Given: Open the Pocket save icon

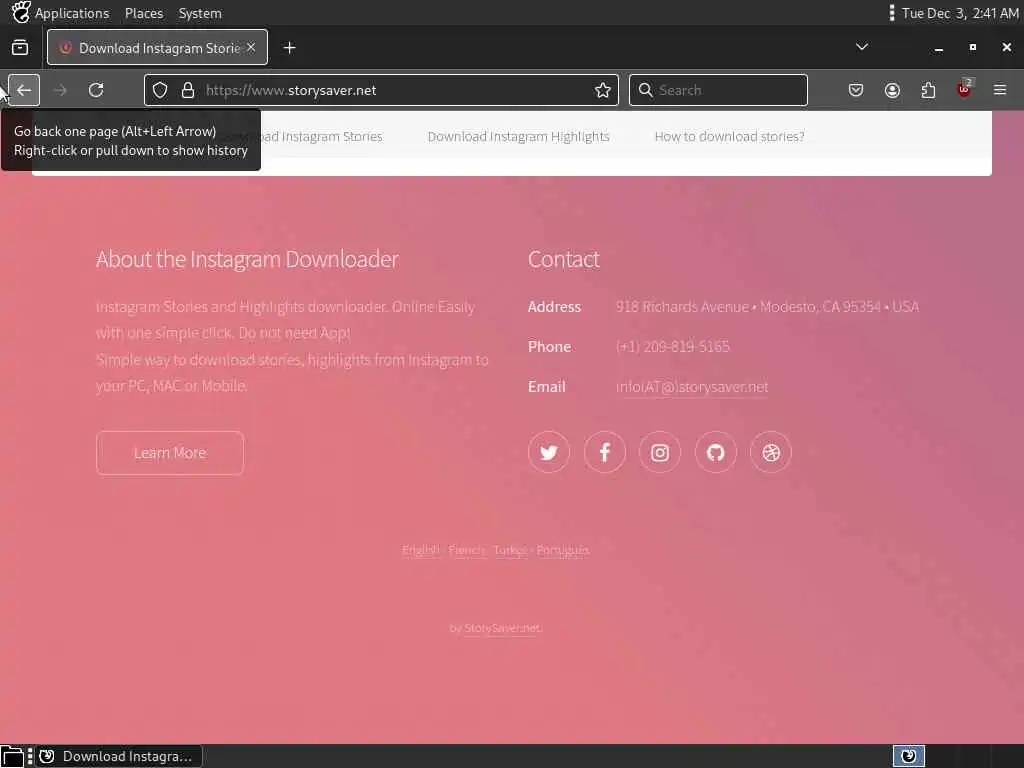Looking at the screenshot, I should pos(856,90).
